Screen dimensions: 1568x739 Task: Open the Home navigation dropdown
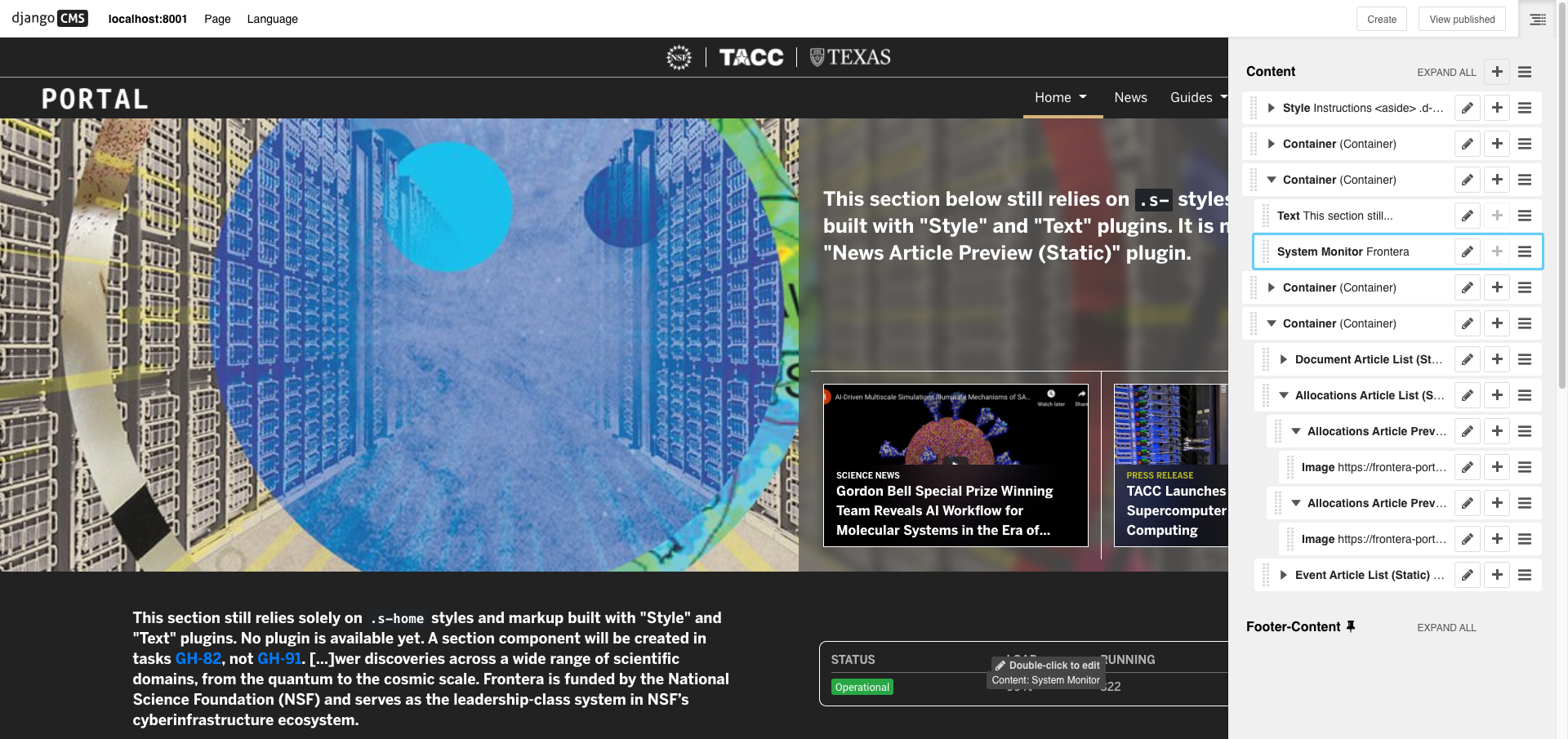1062,98
